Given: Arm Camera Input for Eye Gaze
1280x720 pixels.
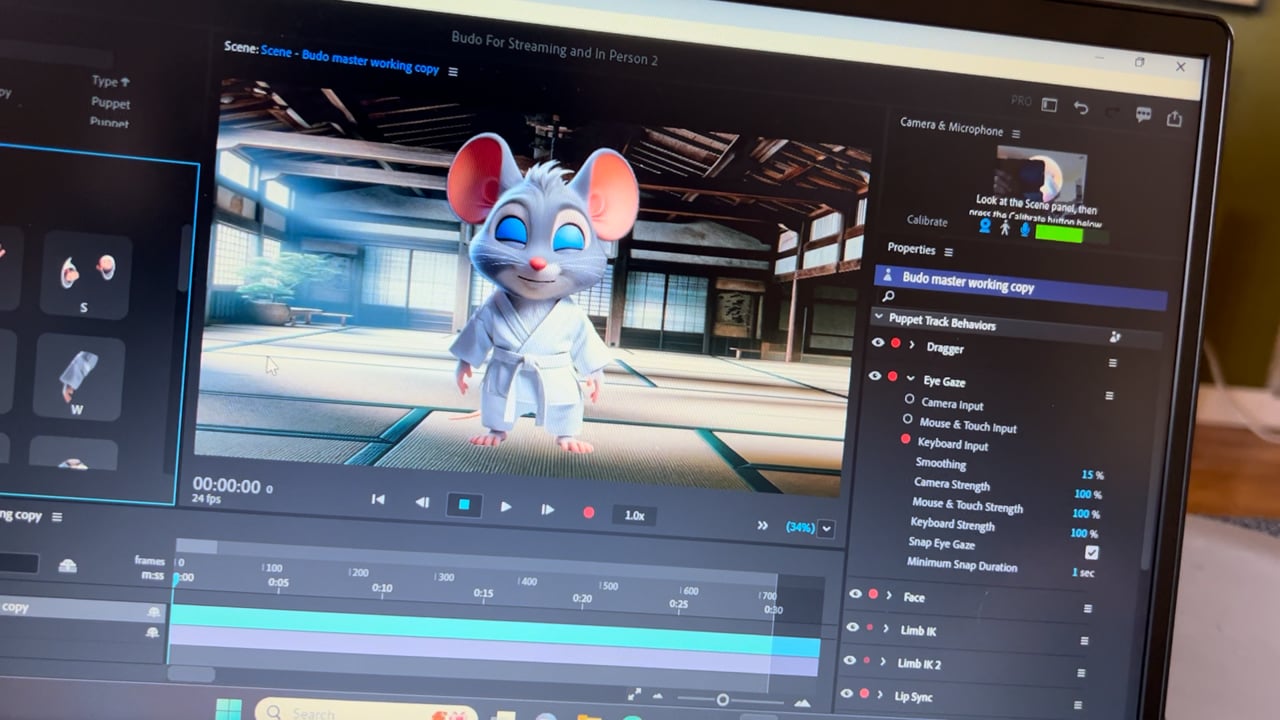Looking at the screenshot, I should [909, 400].
